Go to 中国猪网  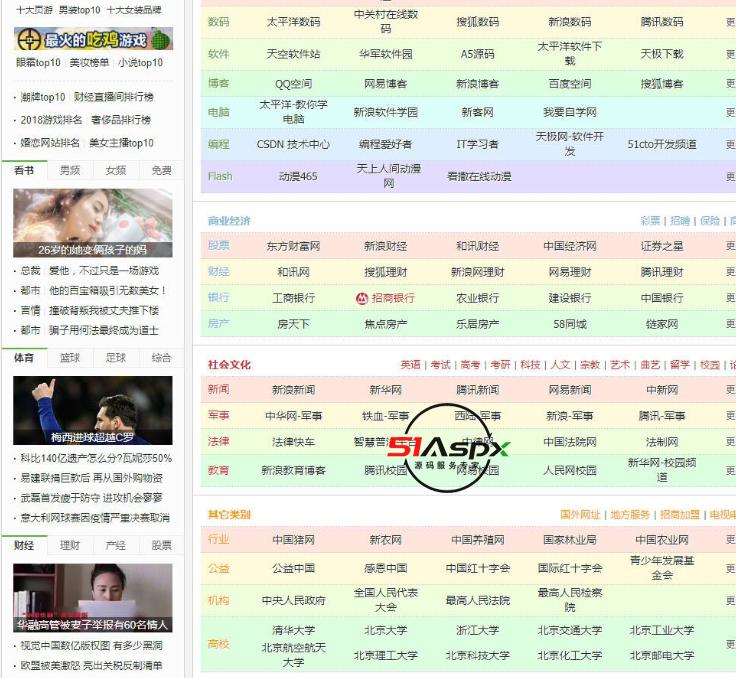tap(293, 540)
